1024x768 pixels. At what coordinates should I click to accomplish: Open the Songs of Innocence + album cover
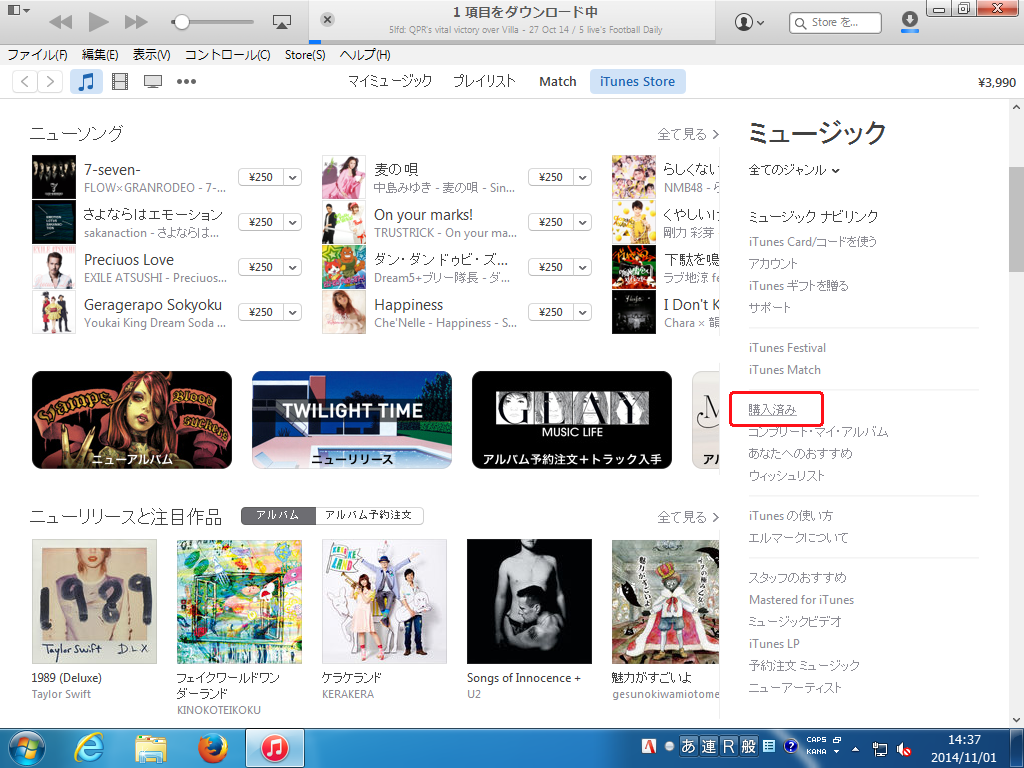click(530, 601)
